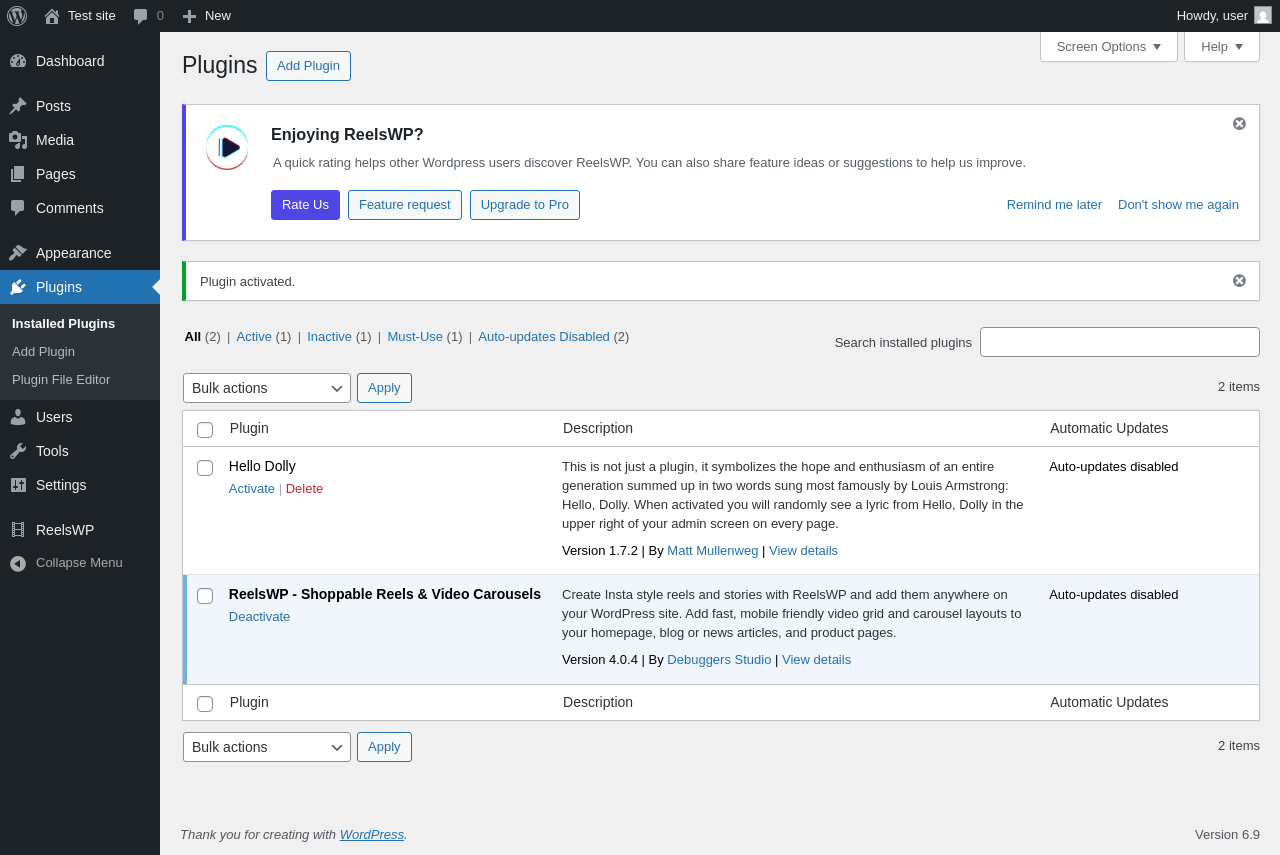
Task: Check the Hello Dolly plugin checkbox
Action: [205, 468]
